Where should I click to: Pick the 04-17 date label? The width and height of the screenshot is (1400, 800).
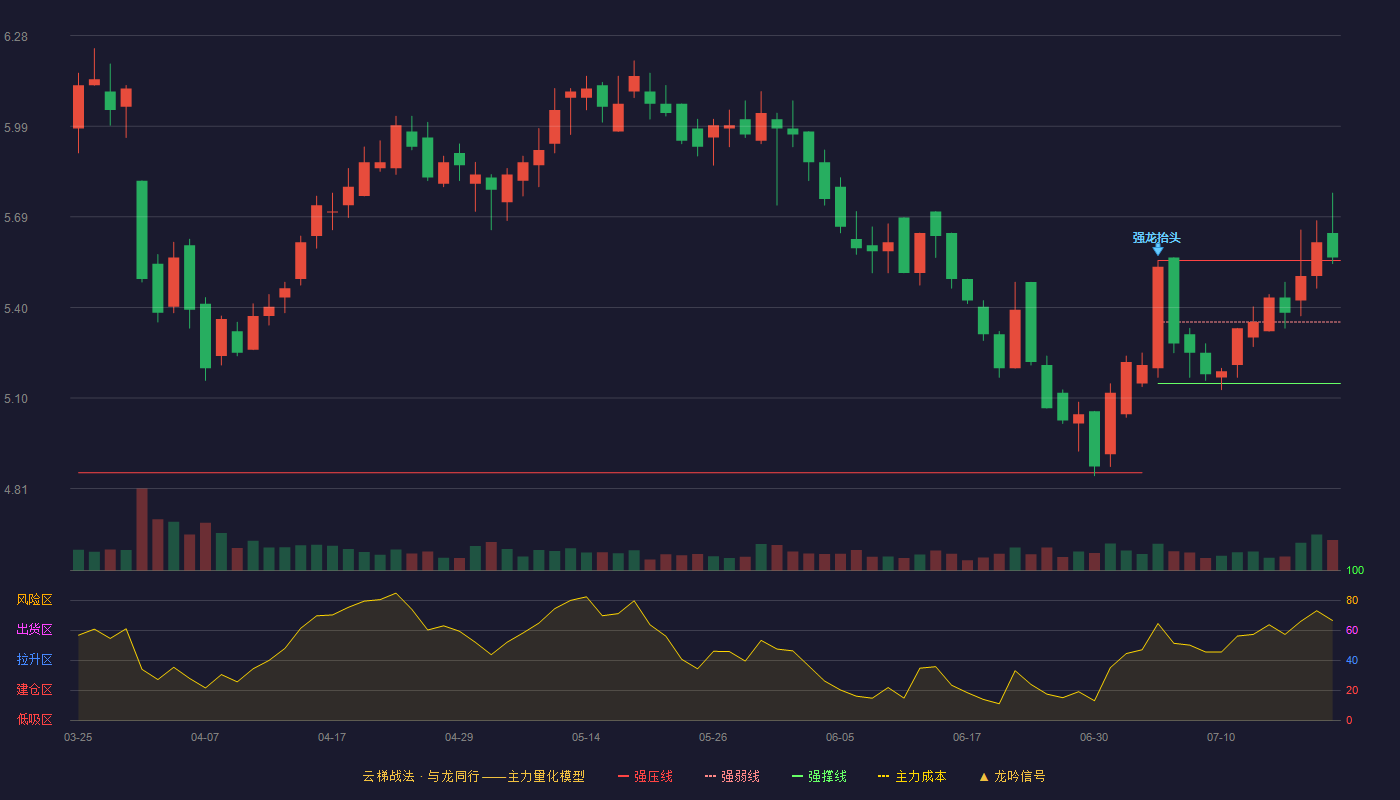pyautogui.click(x=332, y=737)
